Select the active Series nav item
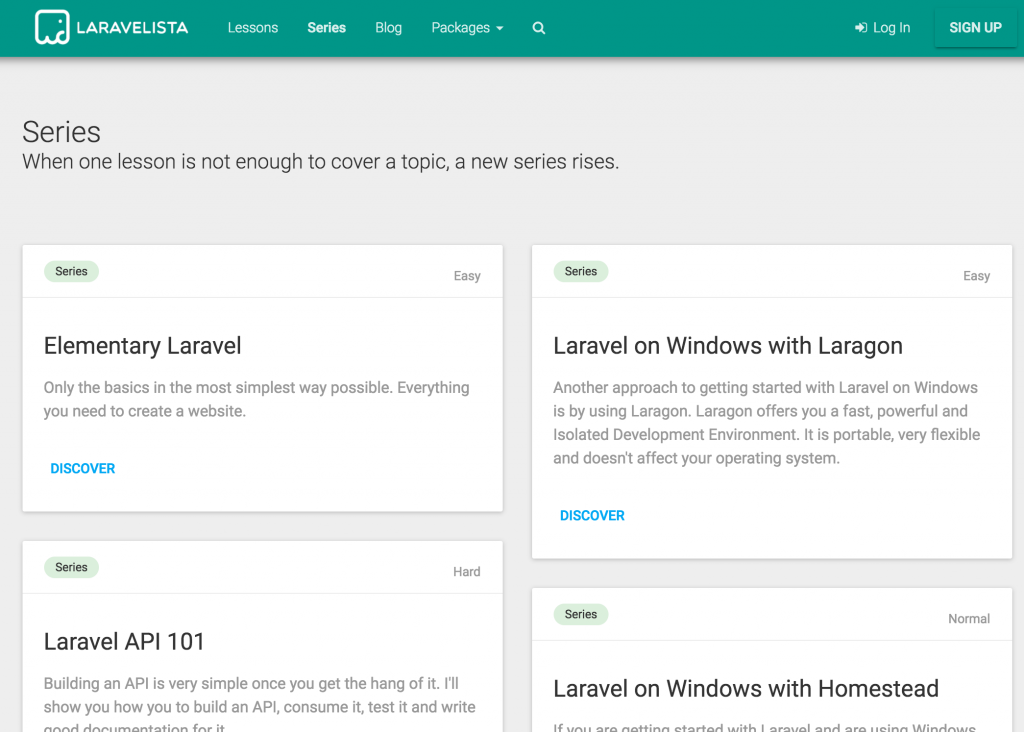The image size is (1024, 732). coord(326,27)
